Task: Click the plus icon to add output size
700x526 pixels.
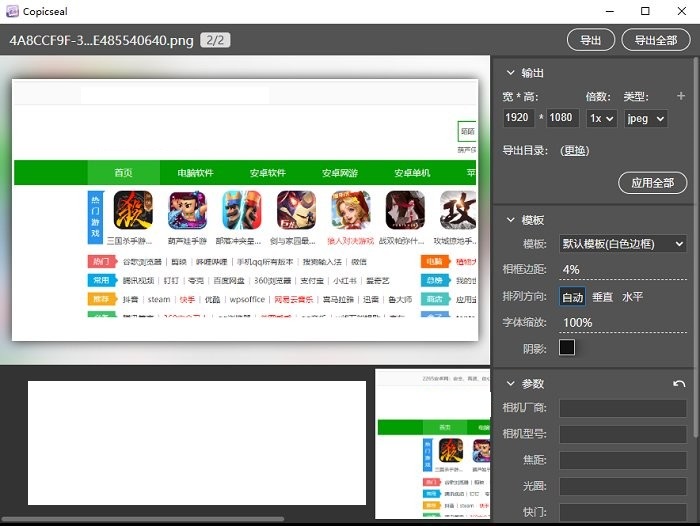Action: click(x=681, y=97)
